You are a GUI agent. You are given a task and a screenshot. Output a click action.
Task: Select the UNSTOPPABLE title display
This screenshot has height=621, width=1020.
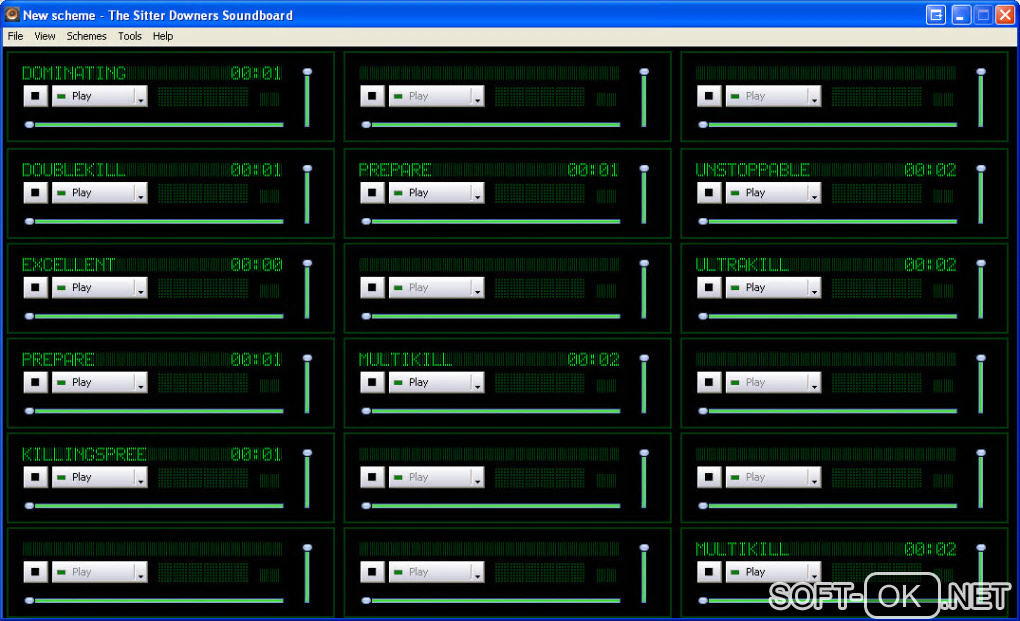coord(752,170)
